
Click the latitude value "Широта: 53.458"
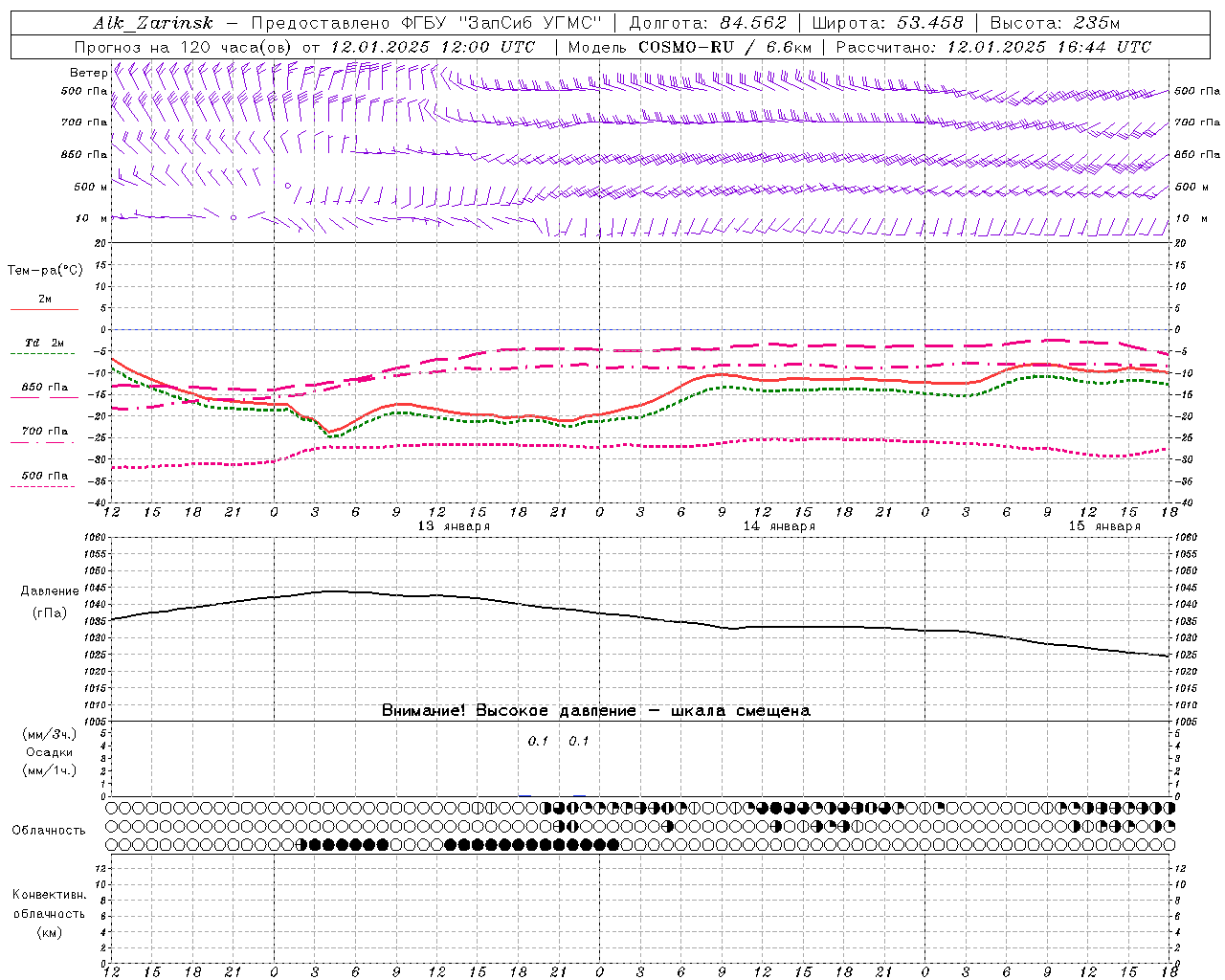[887, 23]
